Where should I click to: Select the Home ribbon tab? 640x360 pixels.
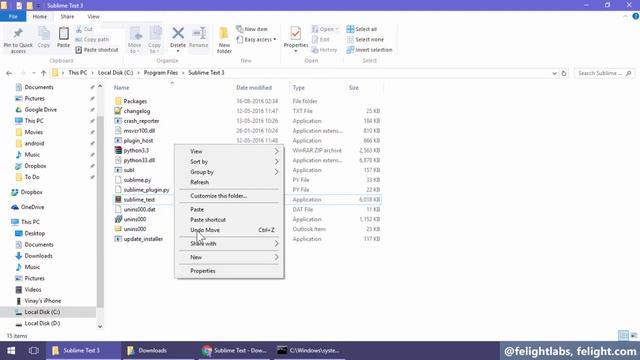[40, 17]
